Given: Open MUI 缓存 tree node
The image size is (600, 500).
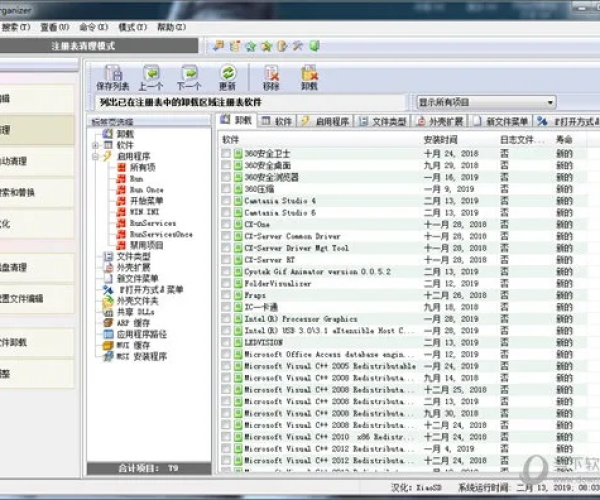Looking at the screenshot, I should pyautogui.click(x=133, y=345).
